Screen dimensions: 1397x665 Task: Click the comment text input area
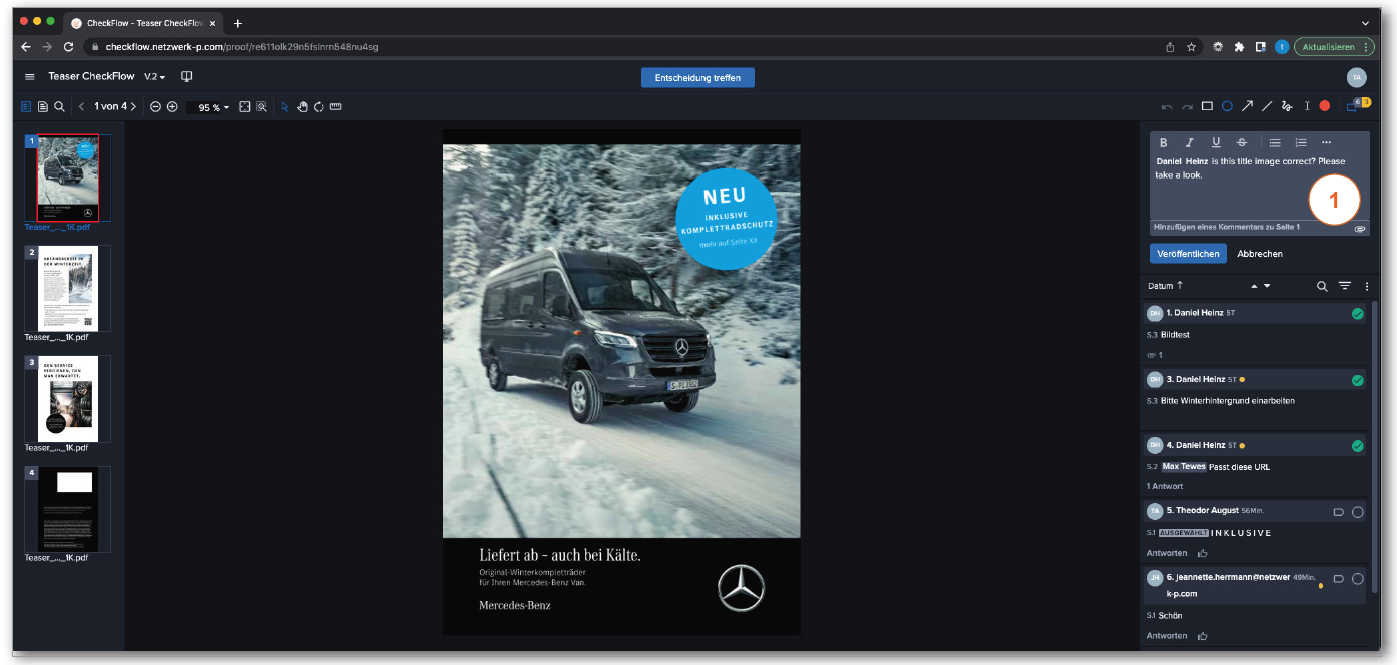[x=1259, y=186]
